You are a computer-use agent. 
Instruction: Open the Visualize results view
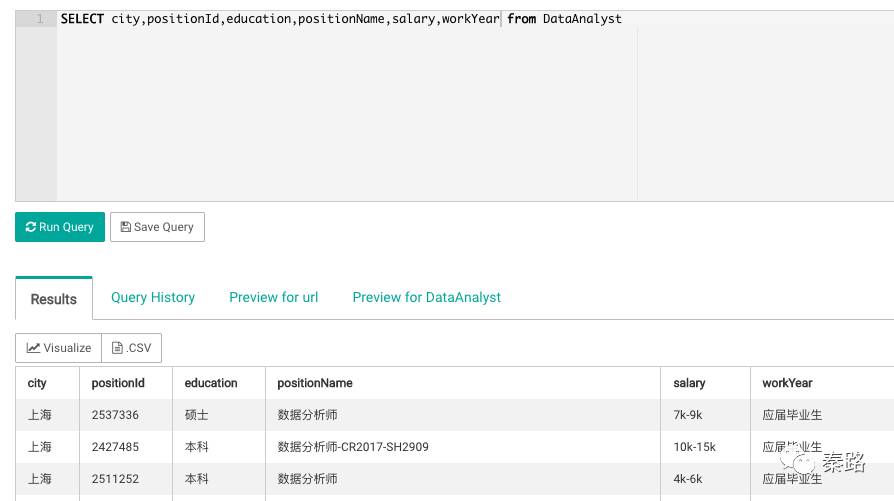pos(58,348)
